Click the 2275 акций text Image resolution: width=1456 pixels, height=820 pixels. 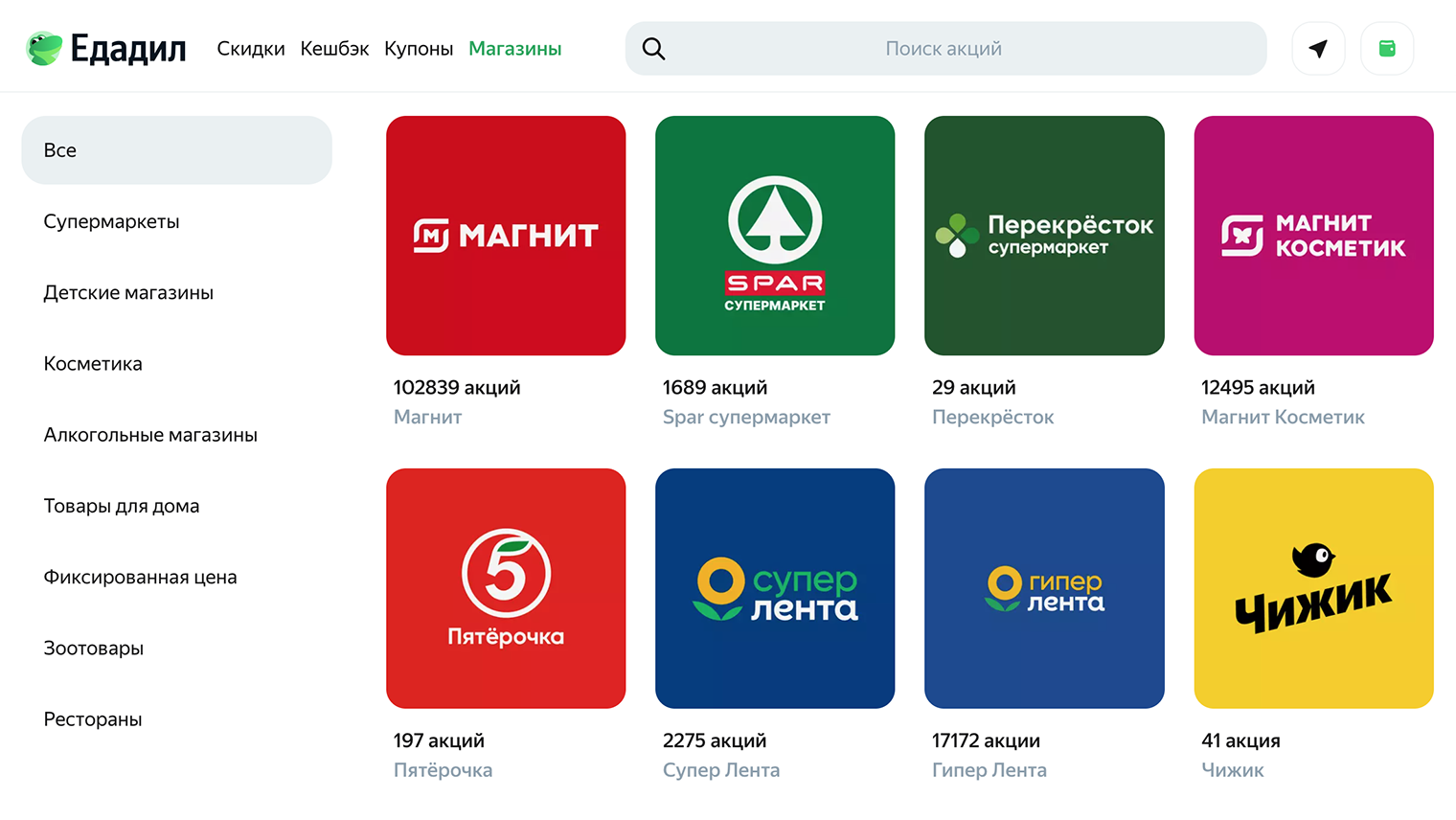715,740
